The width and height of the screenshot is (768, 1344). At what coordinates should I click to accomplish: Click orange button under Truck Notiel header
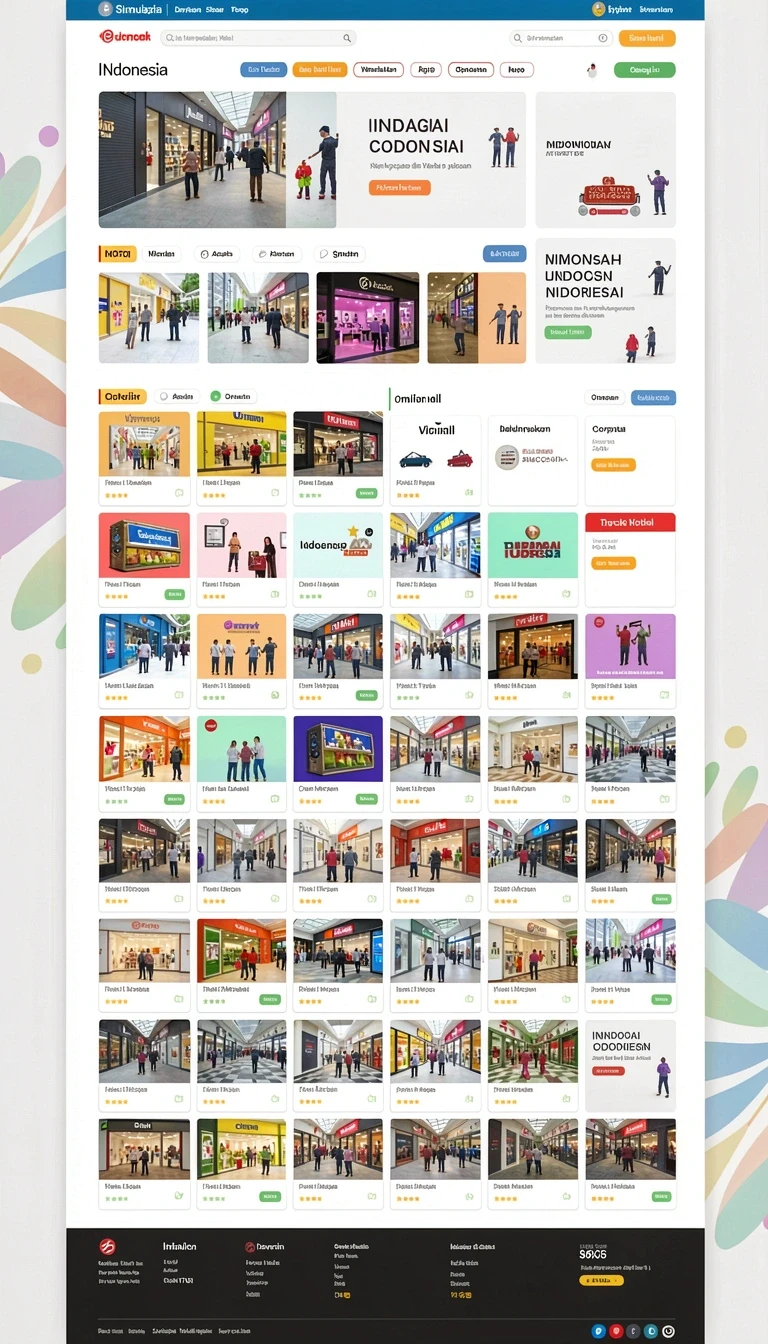[x=614, y=563]
